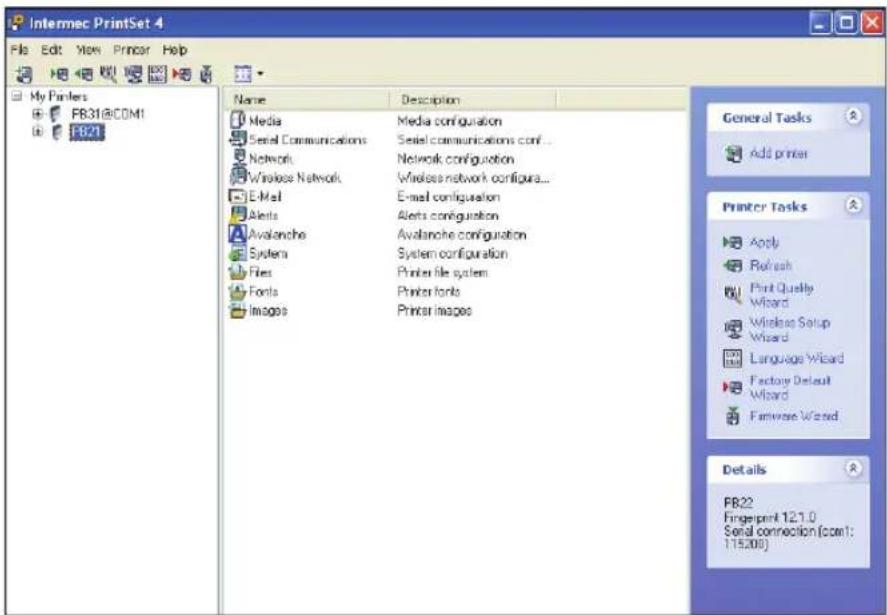Select PB31@COM1 in the printer tree

(107, 114)
